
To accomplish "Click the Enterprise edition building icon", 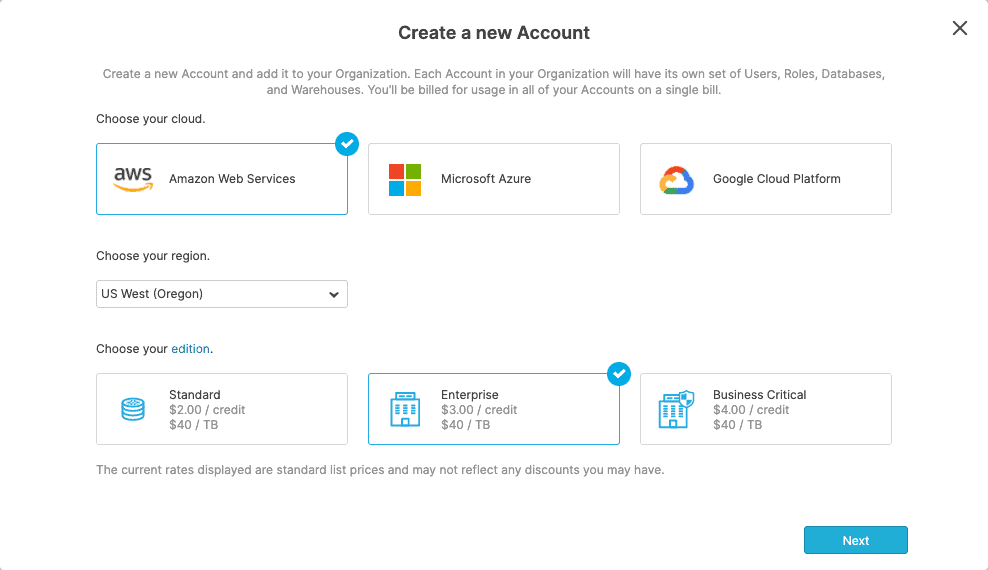I will pyautogui.click(x=405, y=409).
